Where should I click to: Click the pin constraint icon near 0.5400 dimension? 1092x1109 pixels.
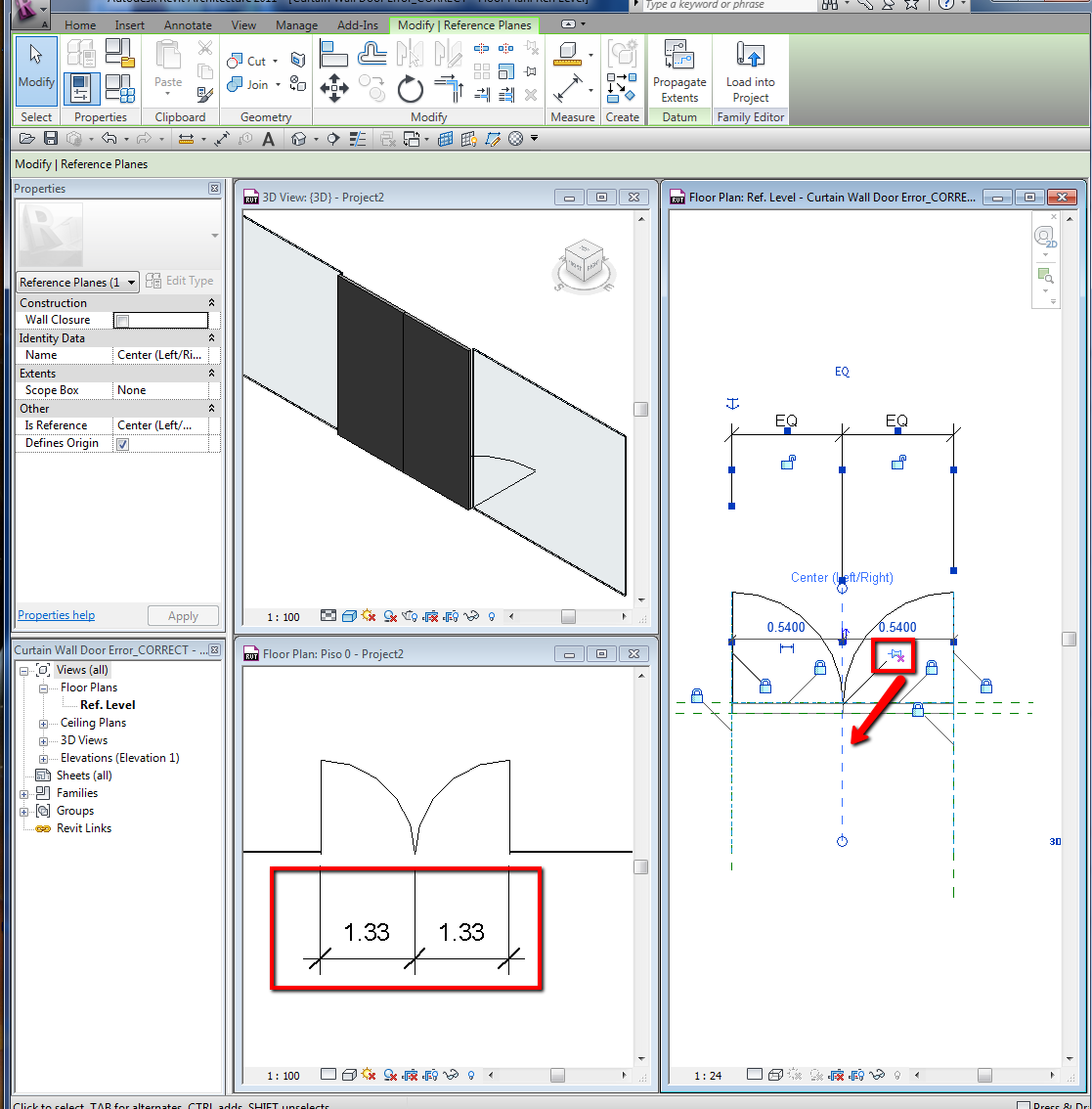(x=895, y=655)
